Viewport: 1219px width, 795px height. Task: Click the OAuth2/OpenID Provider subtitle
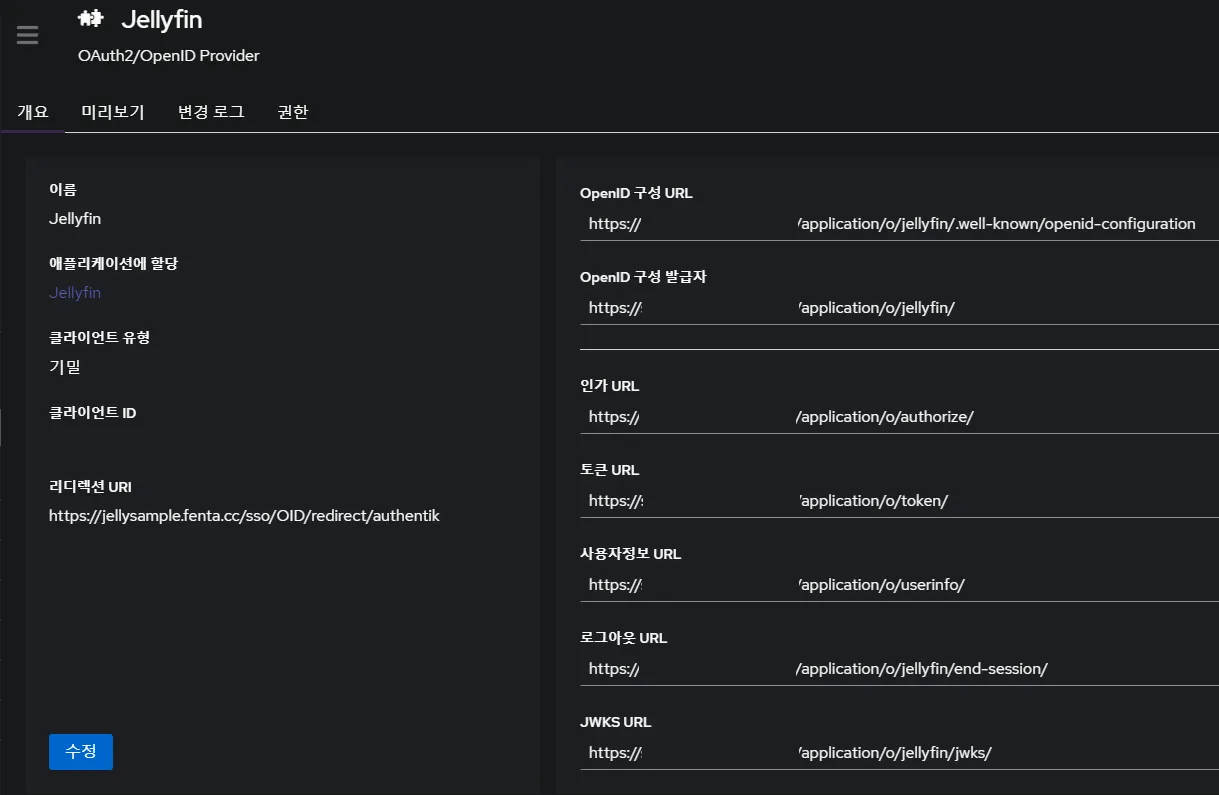pos(168,56)
